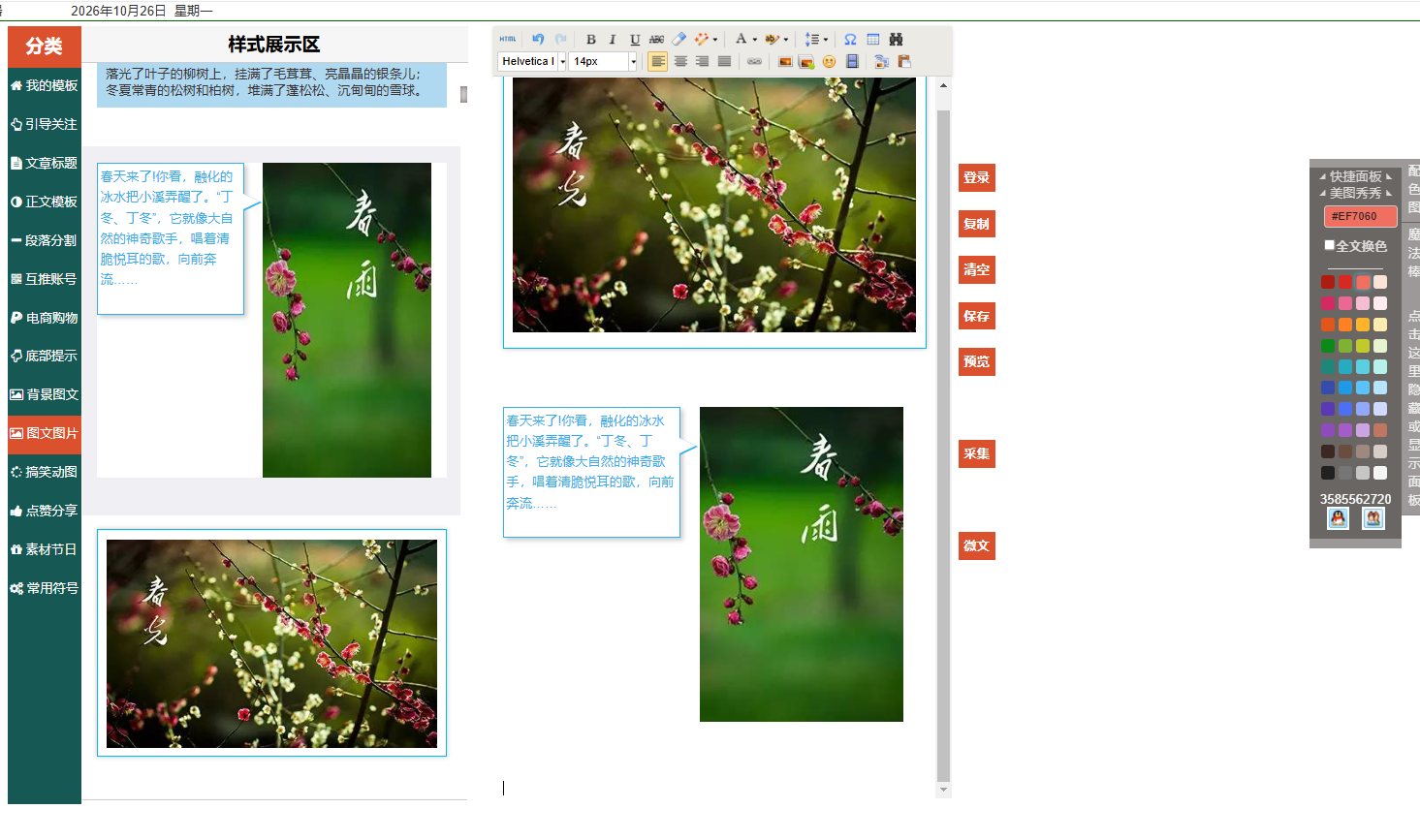Click the editor scroll down arrow

tap(943, 790)
